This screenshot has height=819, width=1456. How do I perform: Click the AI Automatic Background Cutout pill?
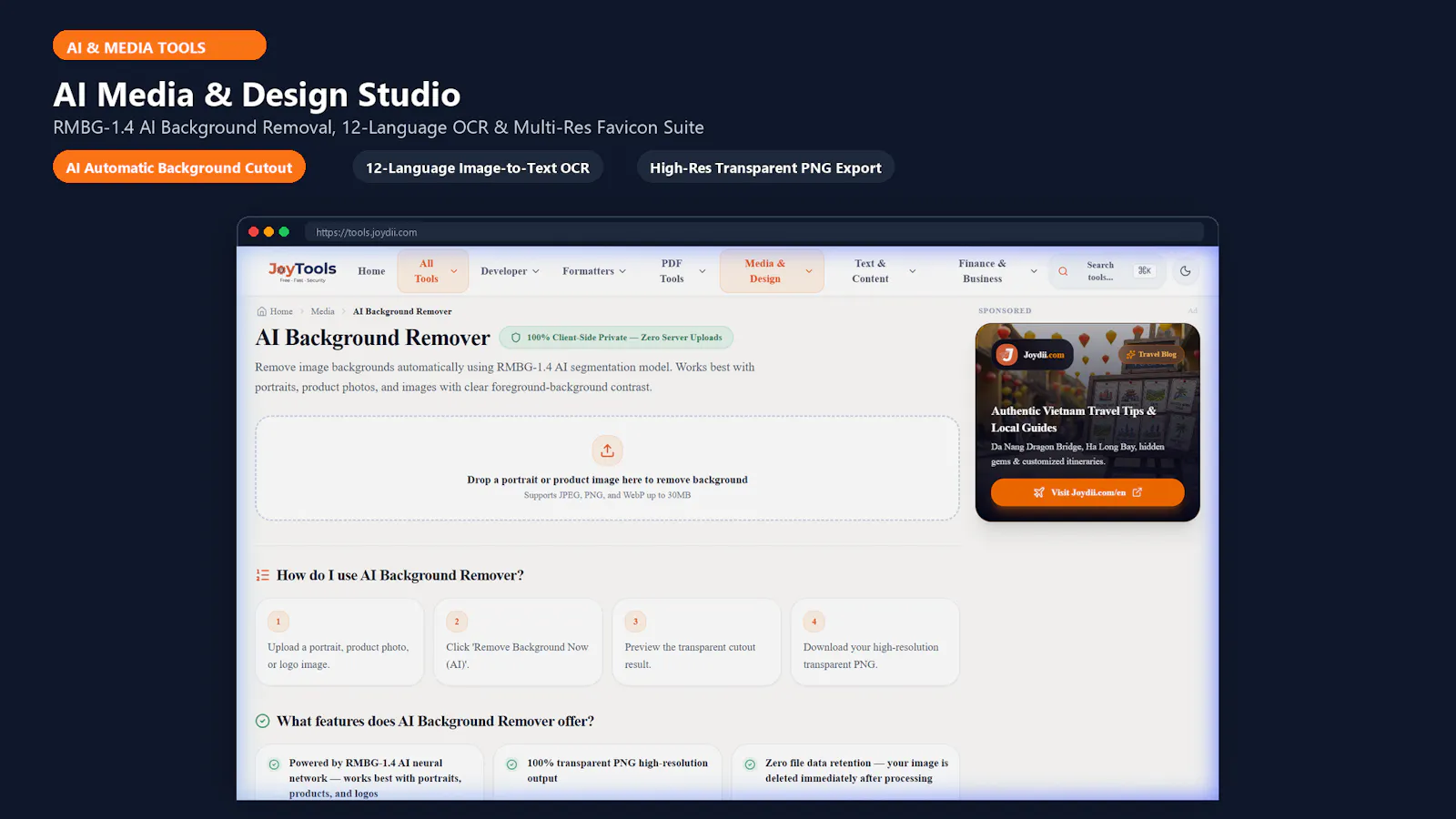tap(179, 167)
